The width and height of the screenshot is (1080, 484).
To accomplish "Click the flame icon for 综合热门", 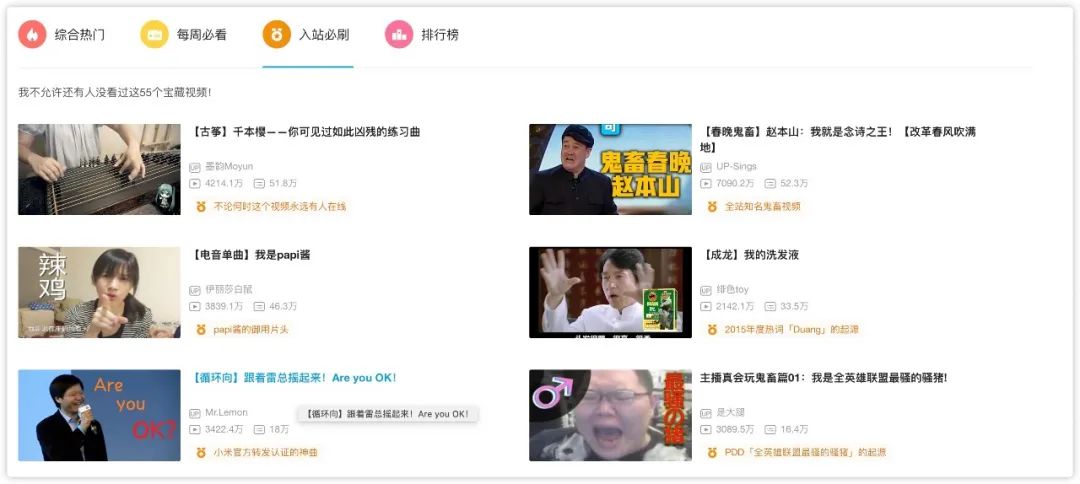I will point(32,34).
